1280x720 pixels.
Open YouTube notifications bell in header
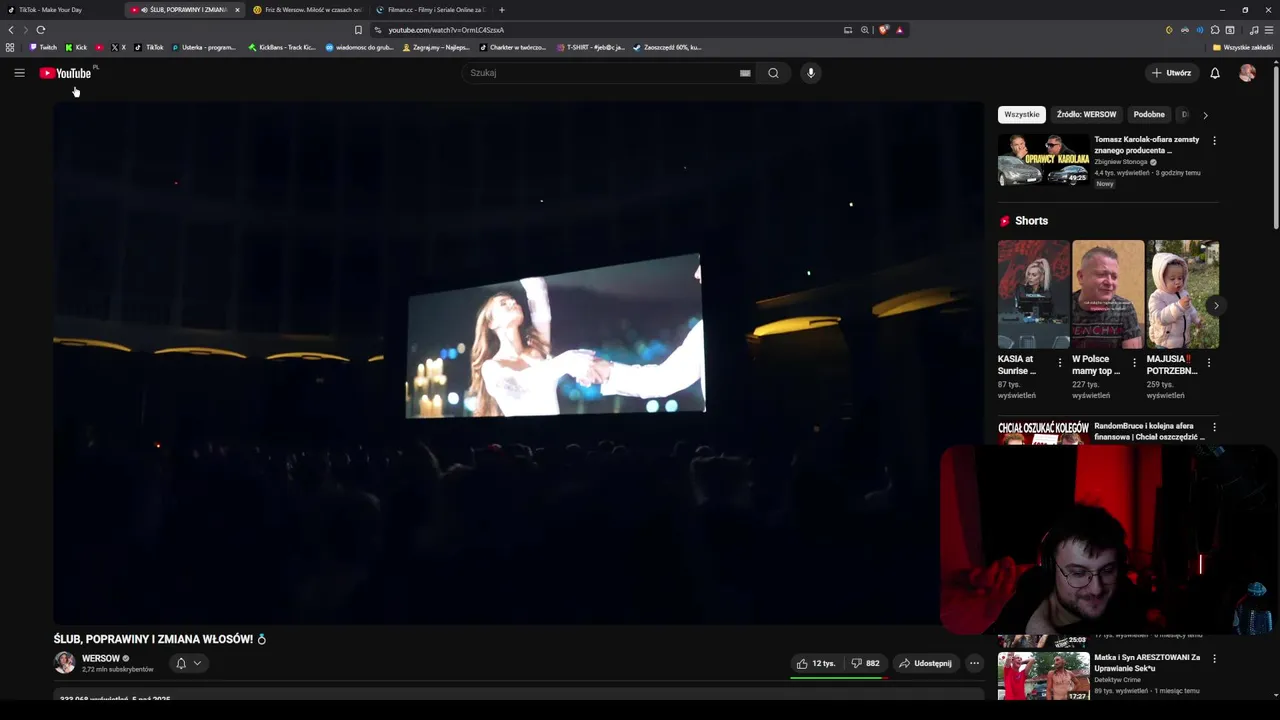click(1215, 73)
